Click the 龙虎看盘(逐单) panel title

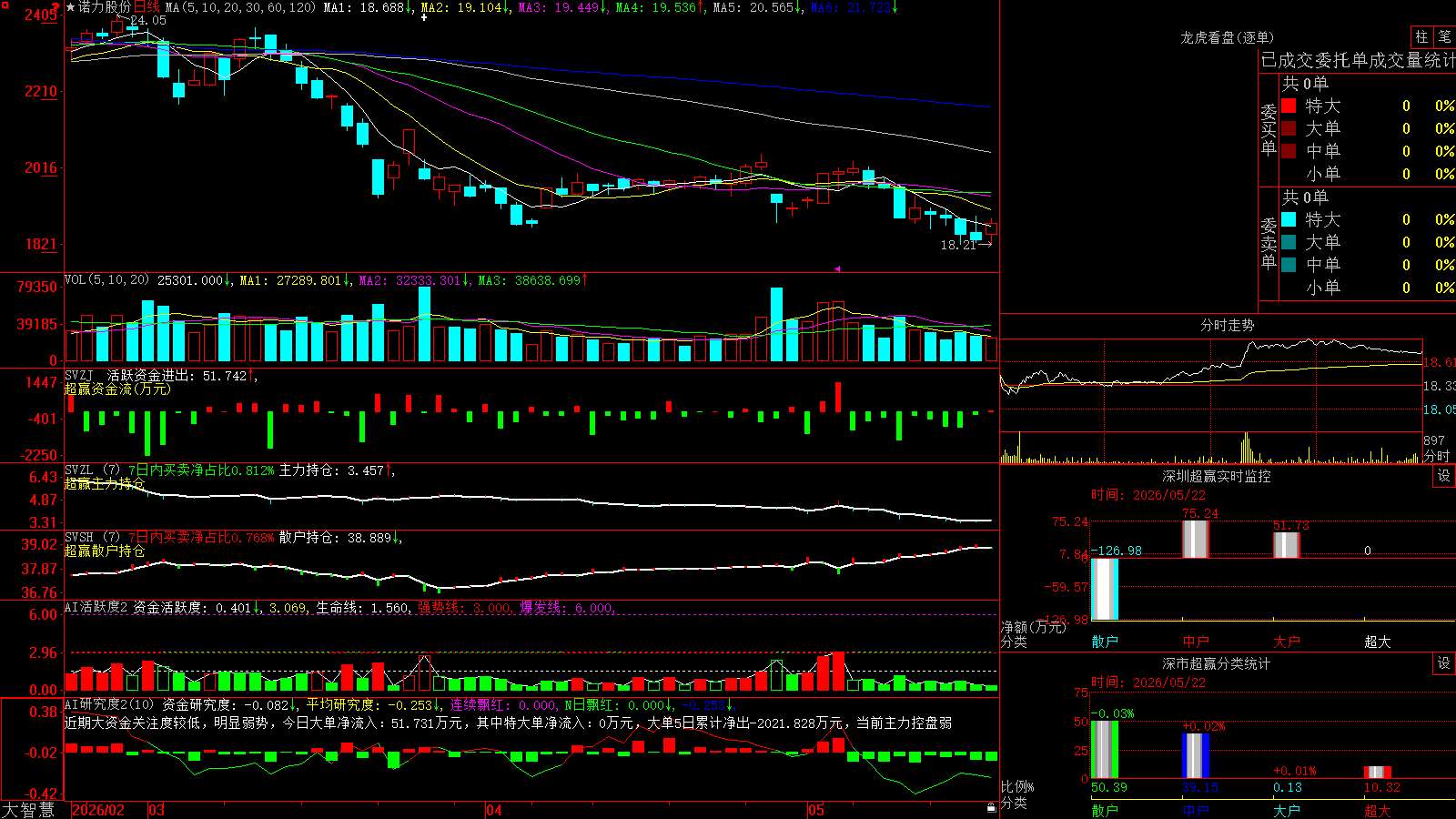1227,37
